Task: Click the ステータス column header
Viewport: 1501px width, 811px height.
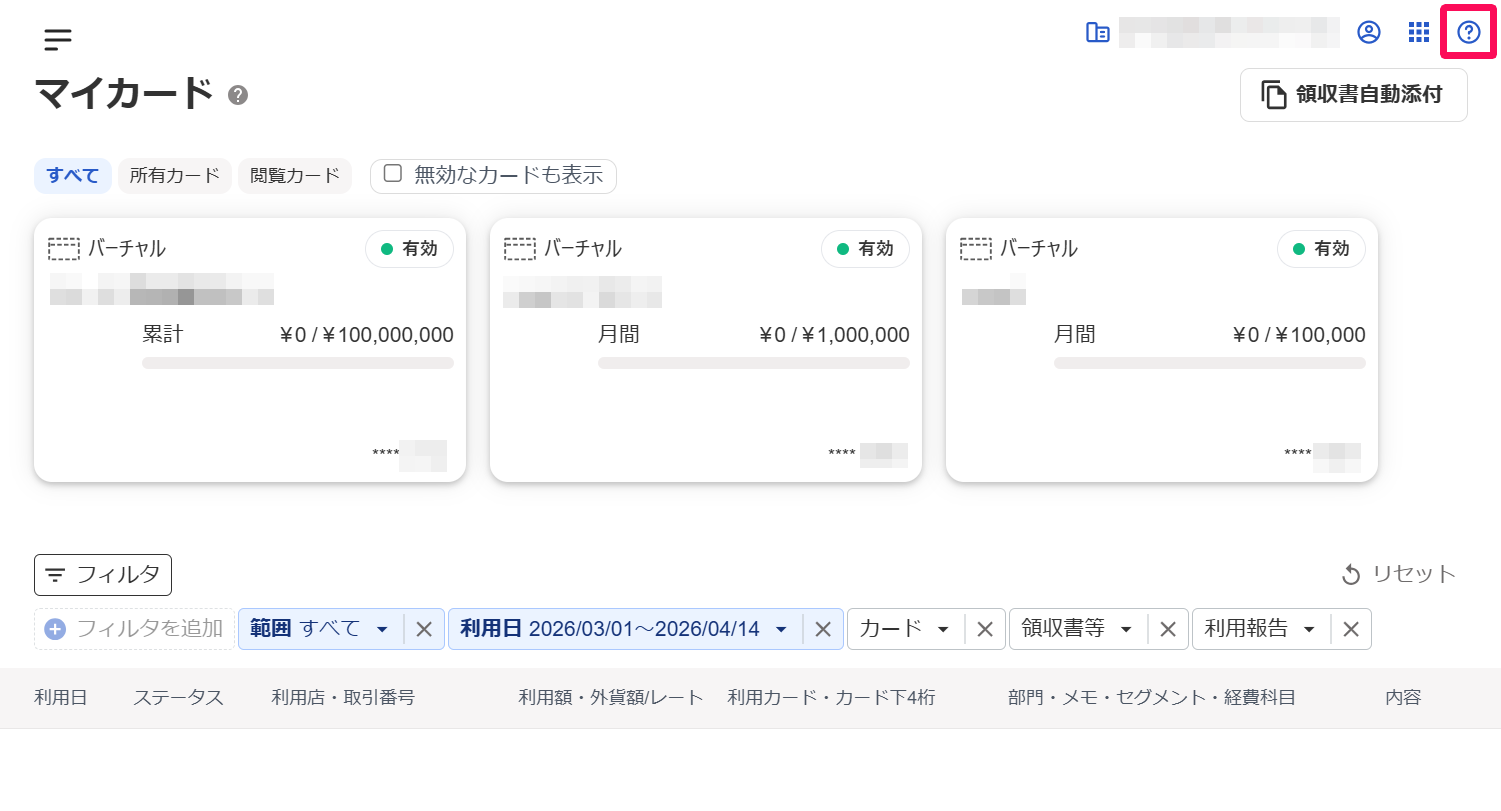Action: click(x=178, y=698)
